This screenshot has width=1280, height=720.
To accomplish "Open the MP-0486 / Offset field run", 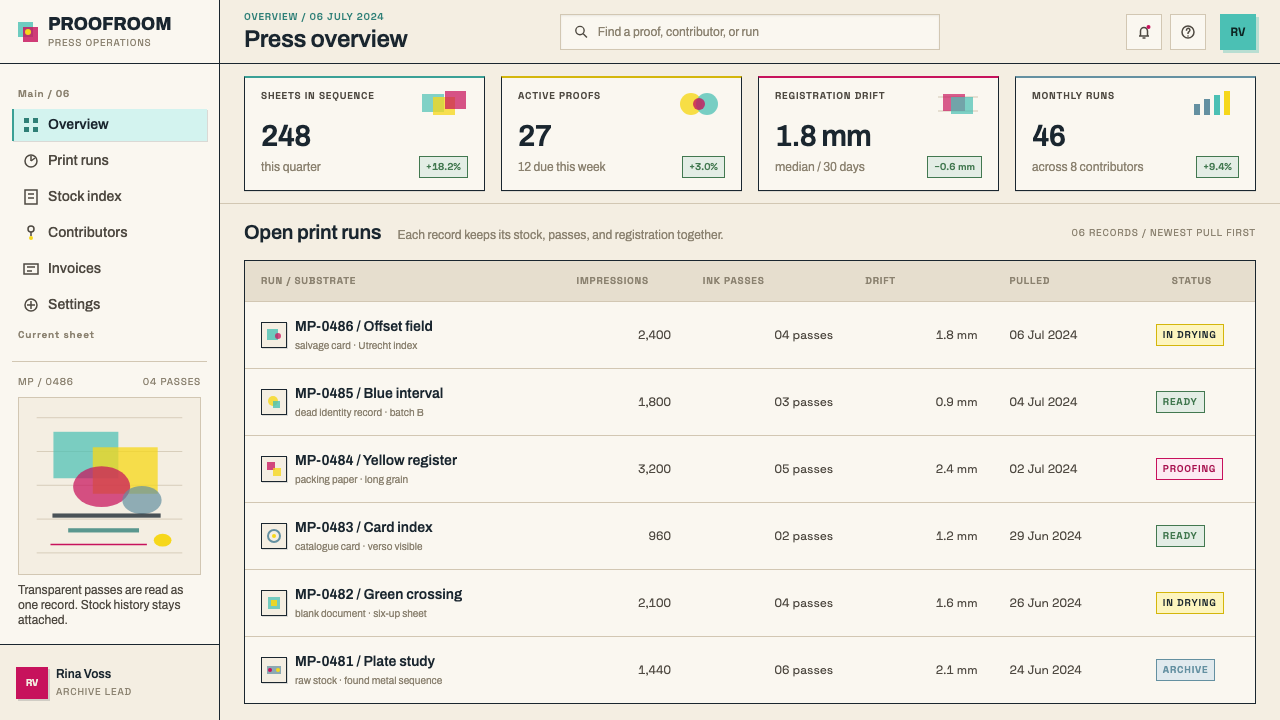I will pyautogui.click(x=750, y=335).
